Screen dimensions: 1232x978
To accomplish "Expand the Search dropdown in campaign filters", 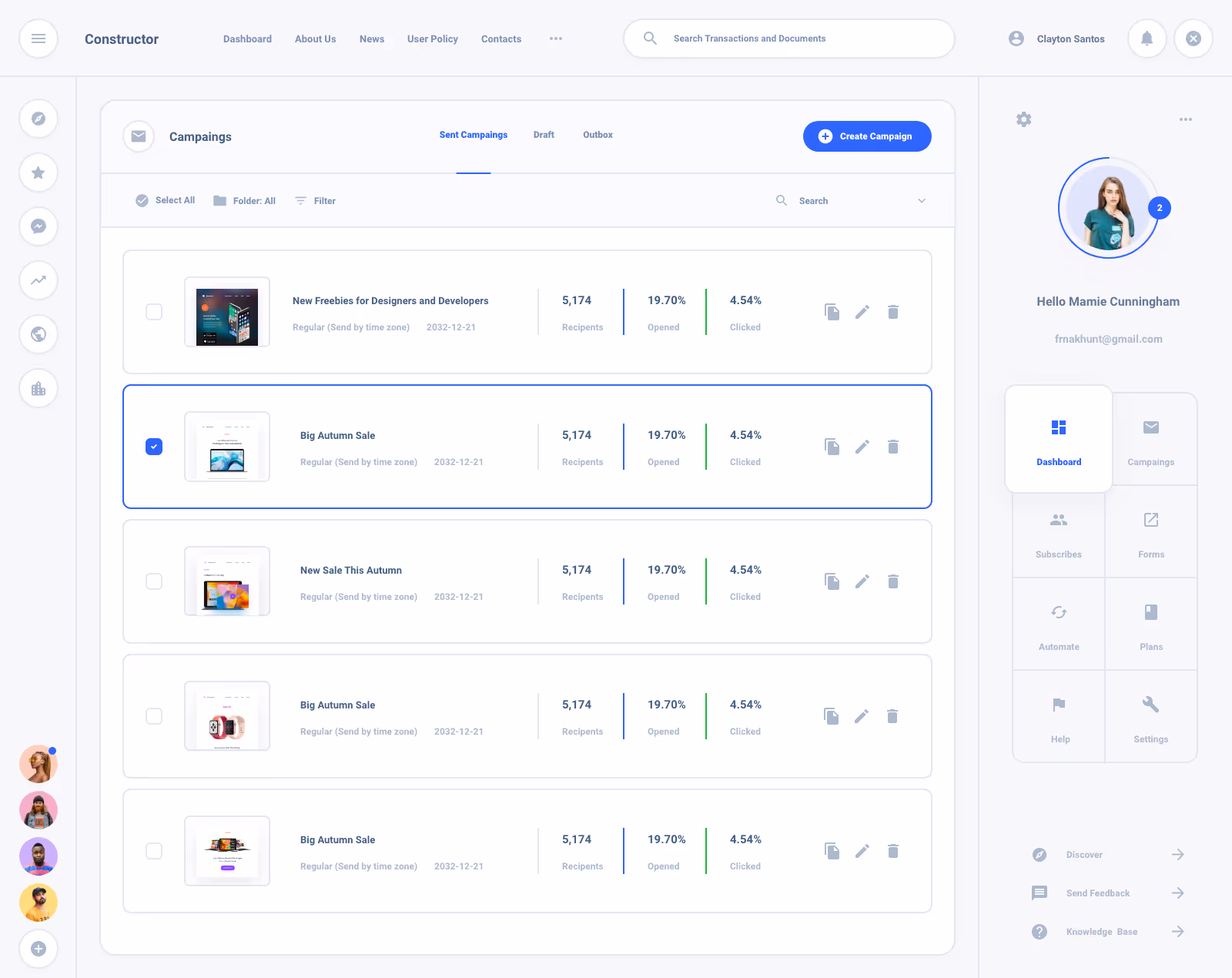I will (x=922, y=200).
